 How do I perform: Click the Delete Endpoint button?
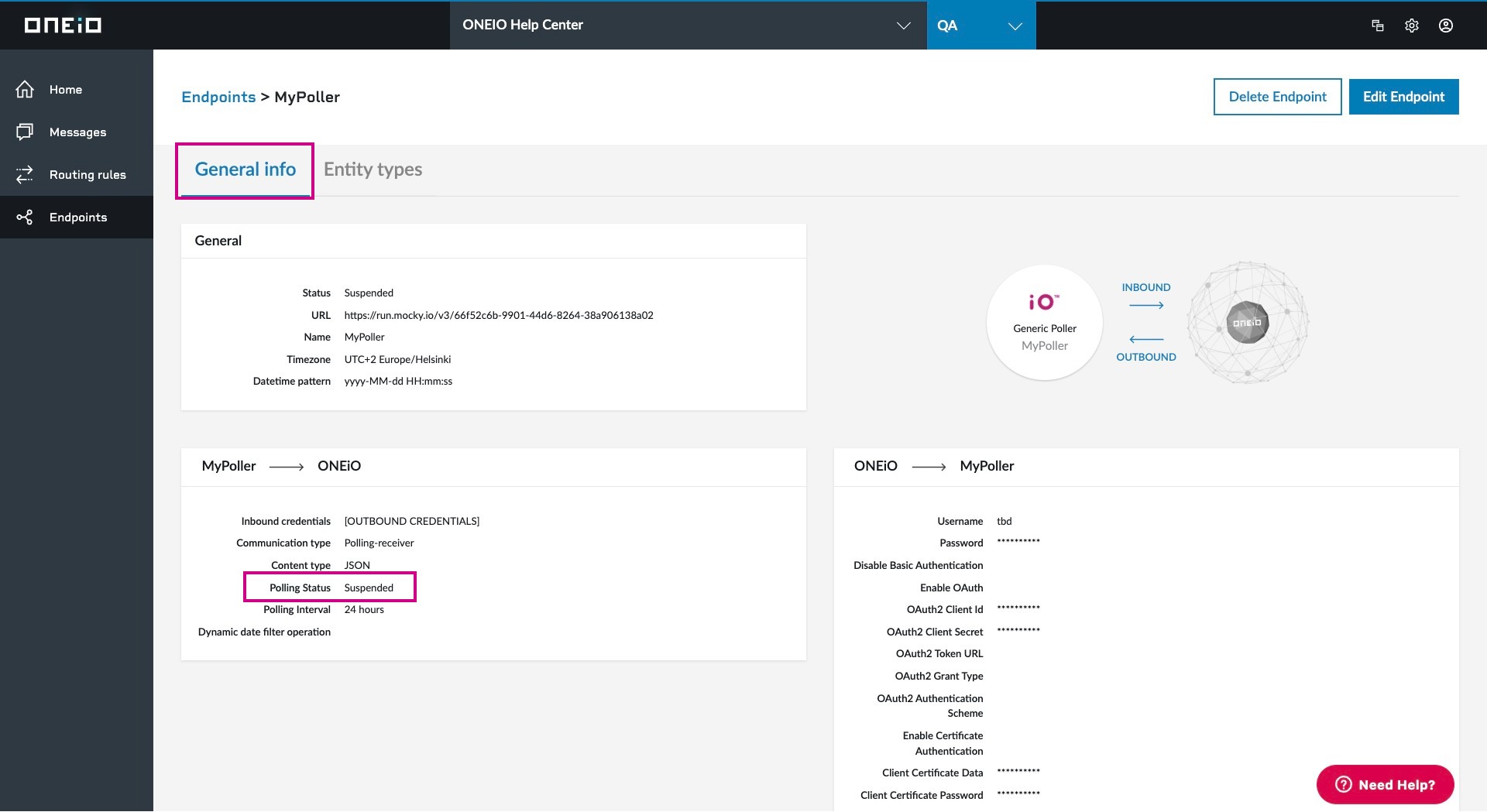click(x=1277, y=97)
